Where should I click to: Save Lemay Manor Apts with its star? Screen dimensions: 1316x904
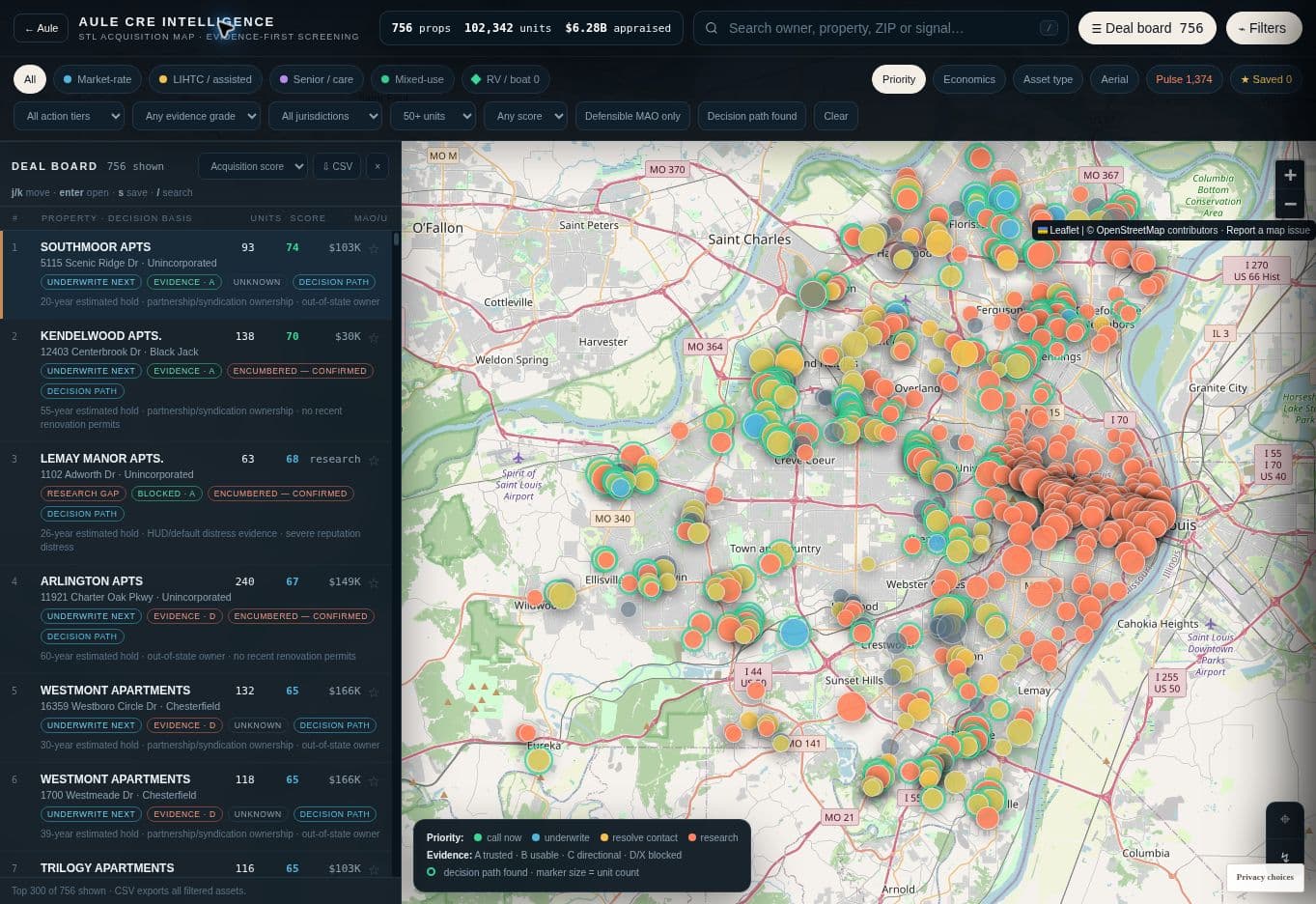374,460
